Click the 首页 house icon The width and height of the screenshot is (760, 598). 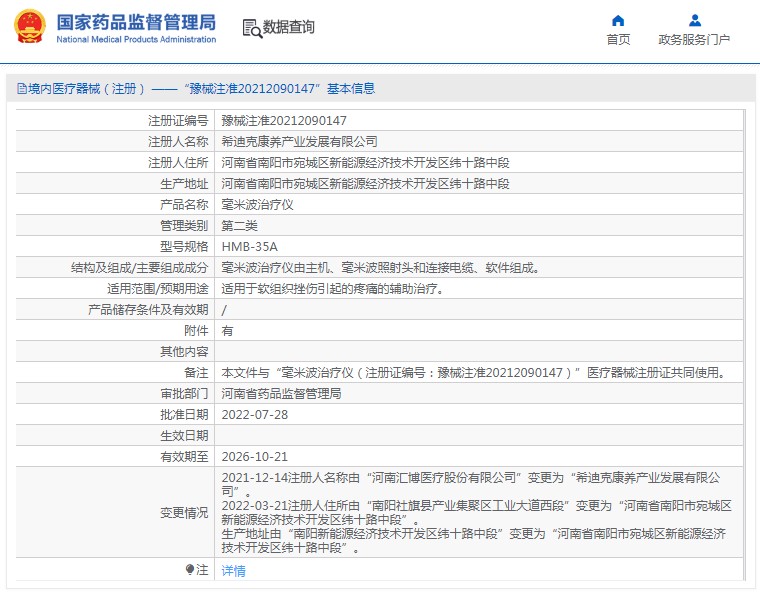pyautogui.click(x=618, y=20)
